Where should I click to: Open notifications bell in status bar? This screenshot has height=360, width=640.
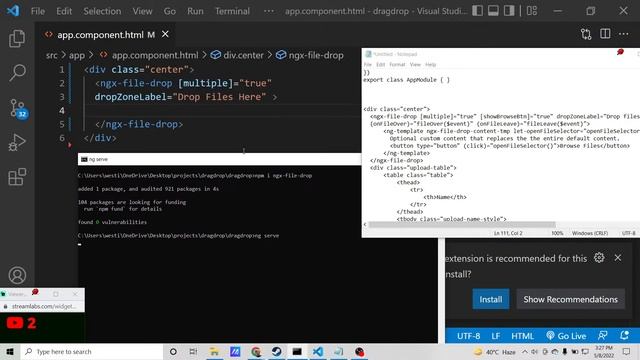click(624, 336)
